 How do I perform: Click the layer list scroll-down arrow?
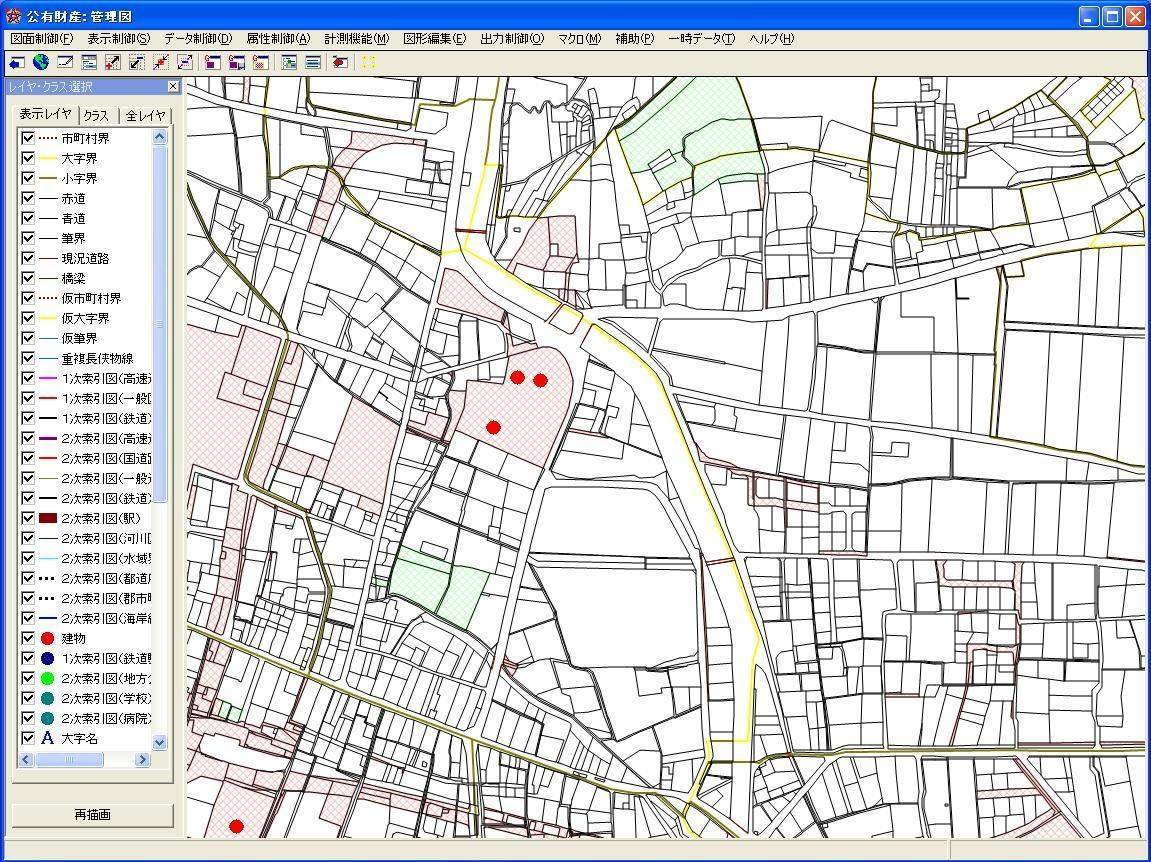tap(159, 743)
